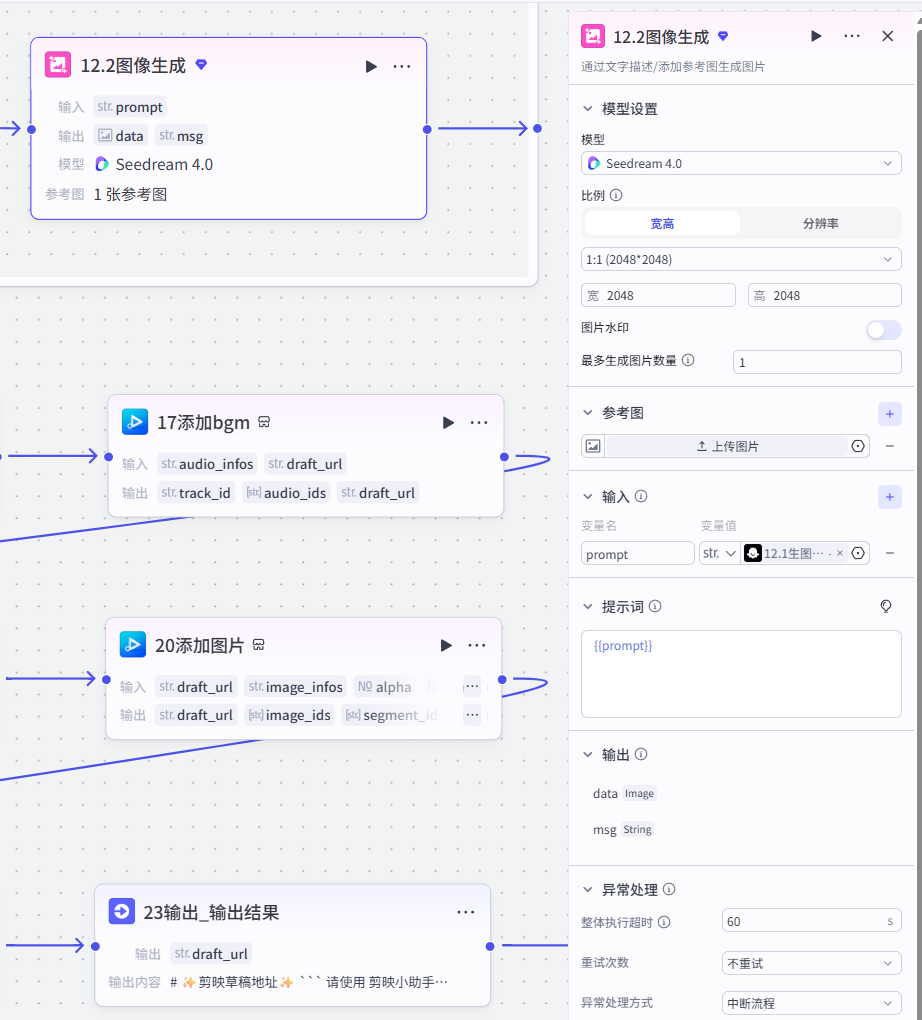
Task: Click the {{prompt}} prompt text area
Action: pos(741,674)
